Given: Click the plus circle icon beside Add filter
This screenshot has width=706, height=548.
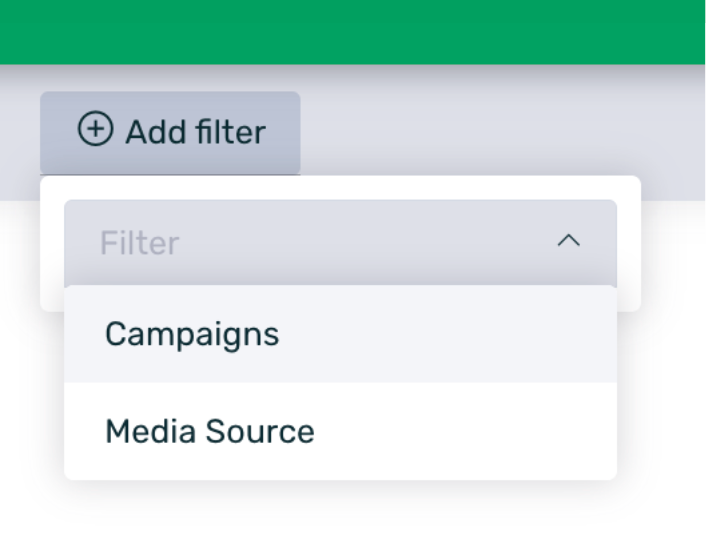Looking at the screenshot, I should click(95, 130).
